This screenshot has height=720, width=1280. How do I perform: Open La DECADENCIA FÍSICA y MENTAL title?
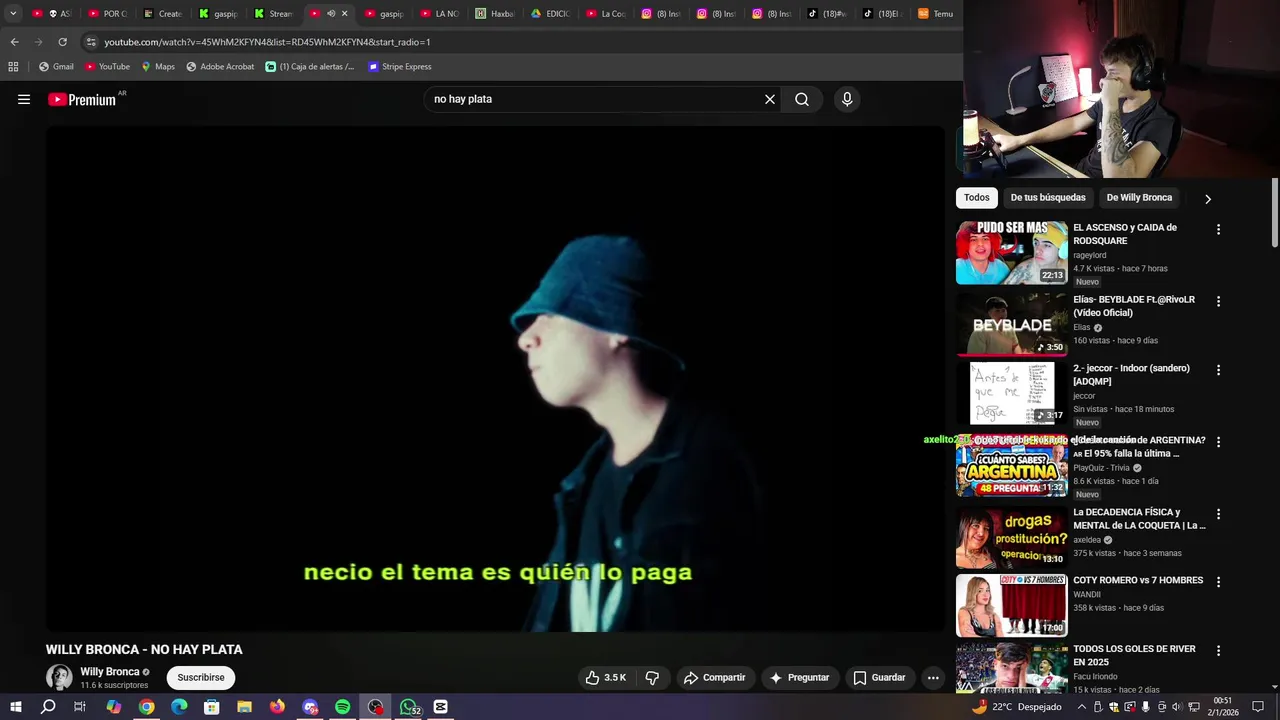pyautogui.click(x=1139, y=519)
